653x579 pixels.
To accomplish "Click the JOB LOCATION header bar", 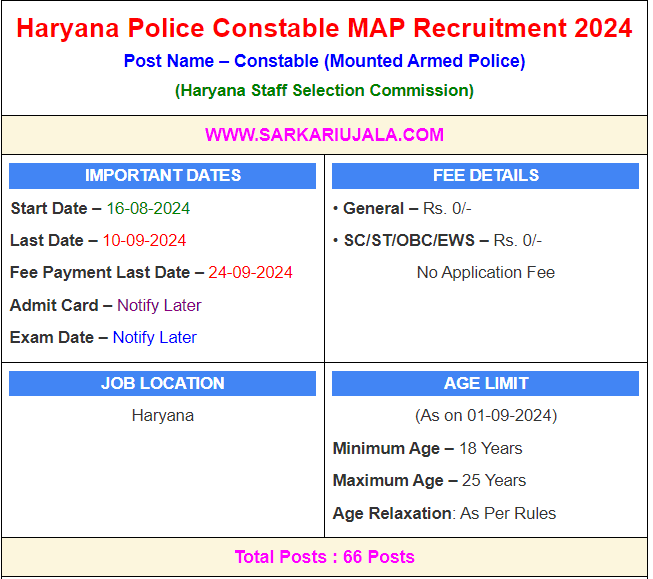I will 162,383.
